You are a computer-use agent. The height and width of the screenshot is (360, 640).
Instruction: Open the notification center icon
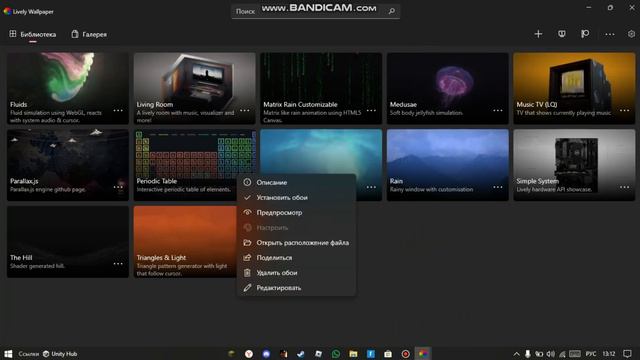[627, 354]
